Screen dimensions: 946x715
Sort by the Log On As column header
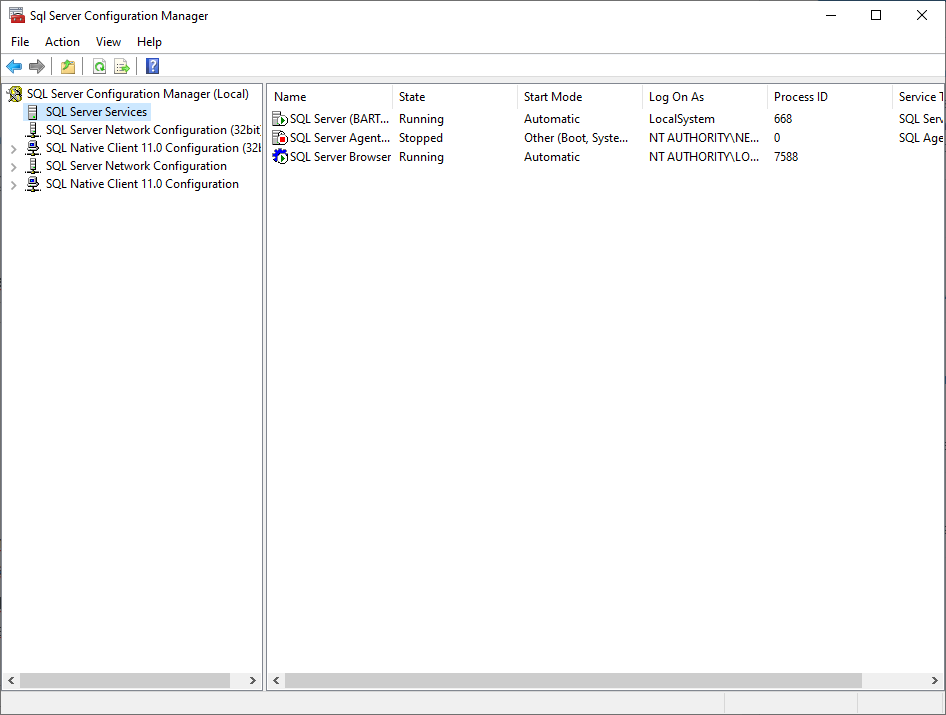(705, 97)
